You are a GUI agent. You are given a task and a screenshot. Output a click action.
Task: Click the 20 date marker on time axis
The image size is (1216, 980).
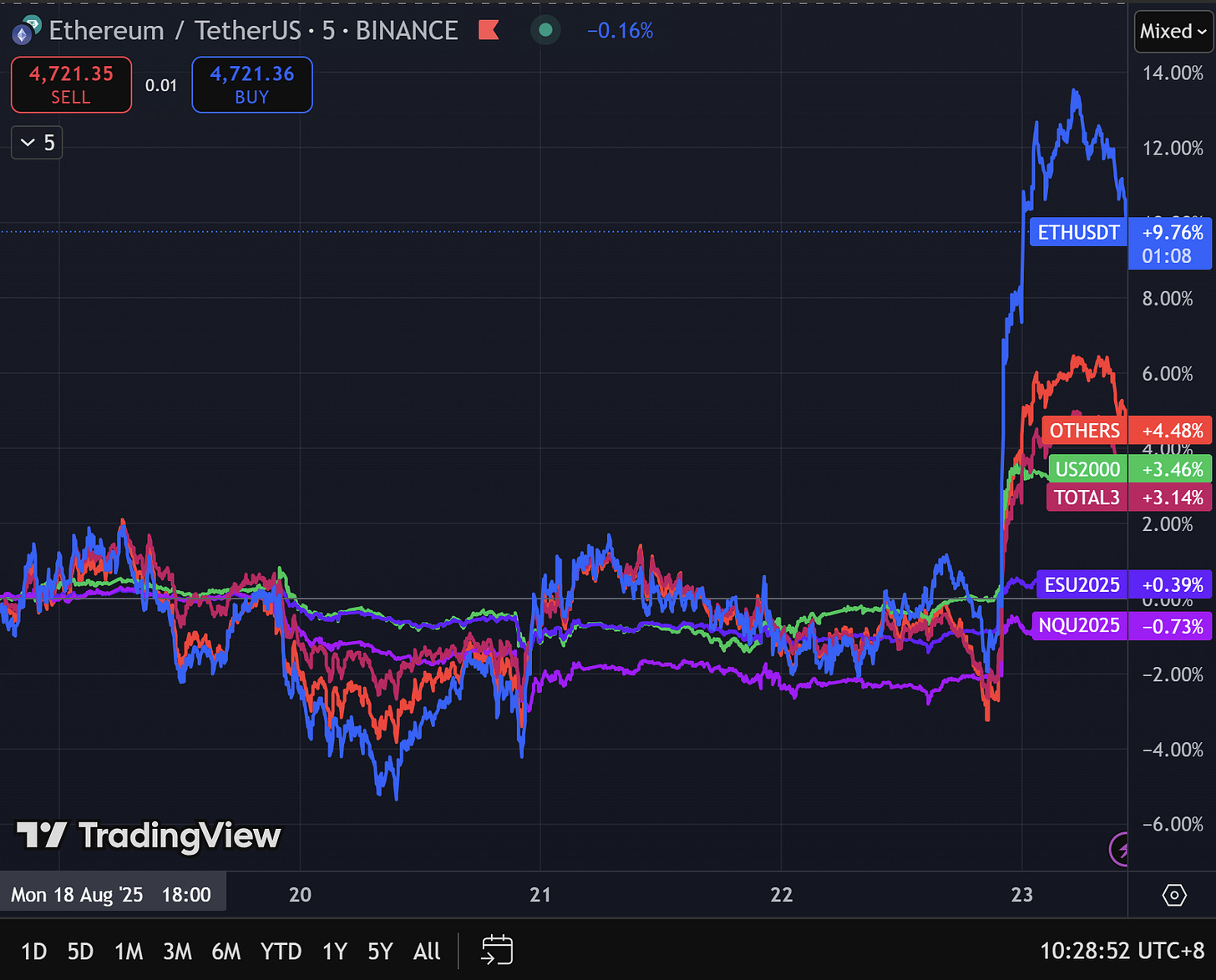coord(300,895)
